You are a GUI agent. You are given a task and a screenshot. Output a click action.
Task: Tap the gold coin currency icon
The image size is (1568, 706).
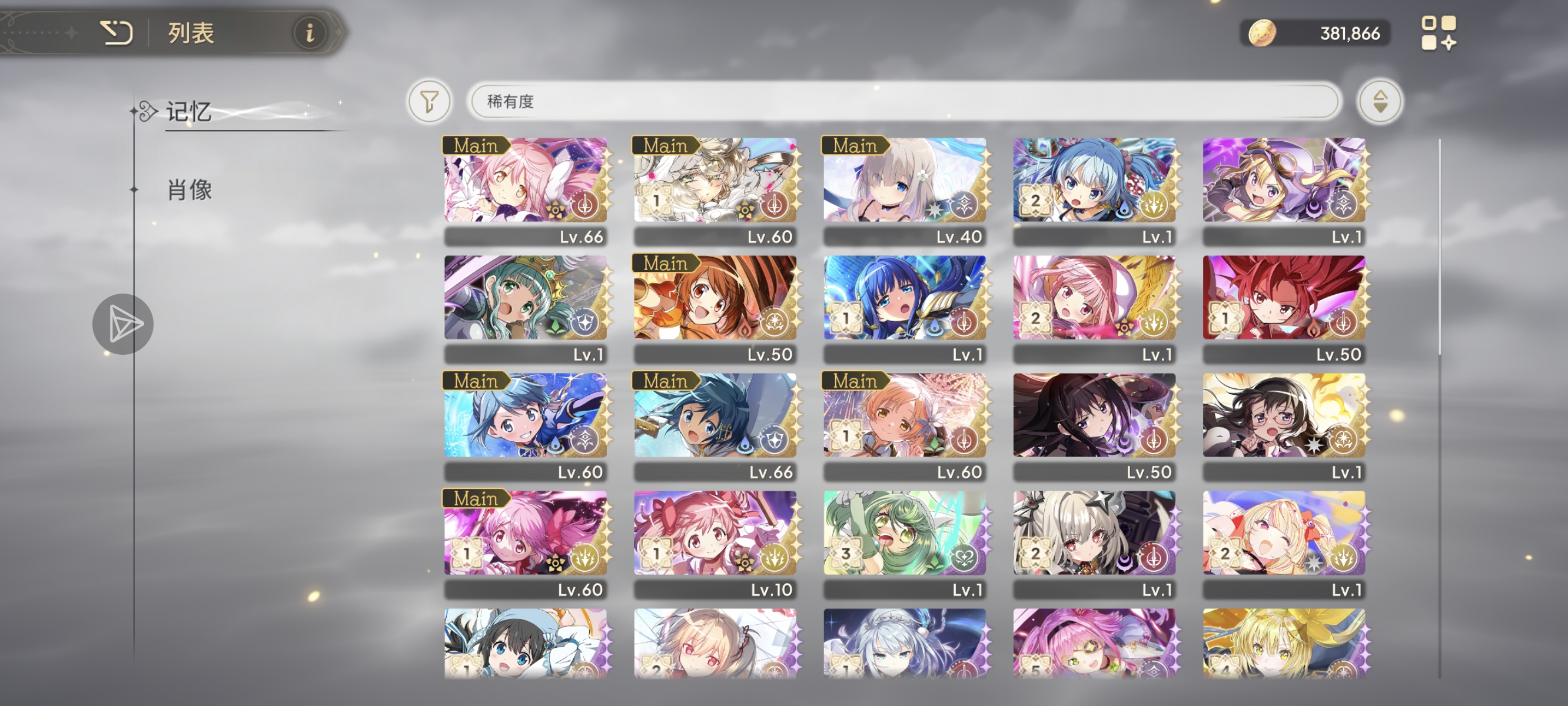[1261, 33]
